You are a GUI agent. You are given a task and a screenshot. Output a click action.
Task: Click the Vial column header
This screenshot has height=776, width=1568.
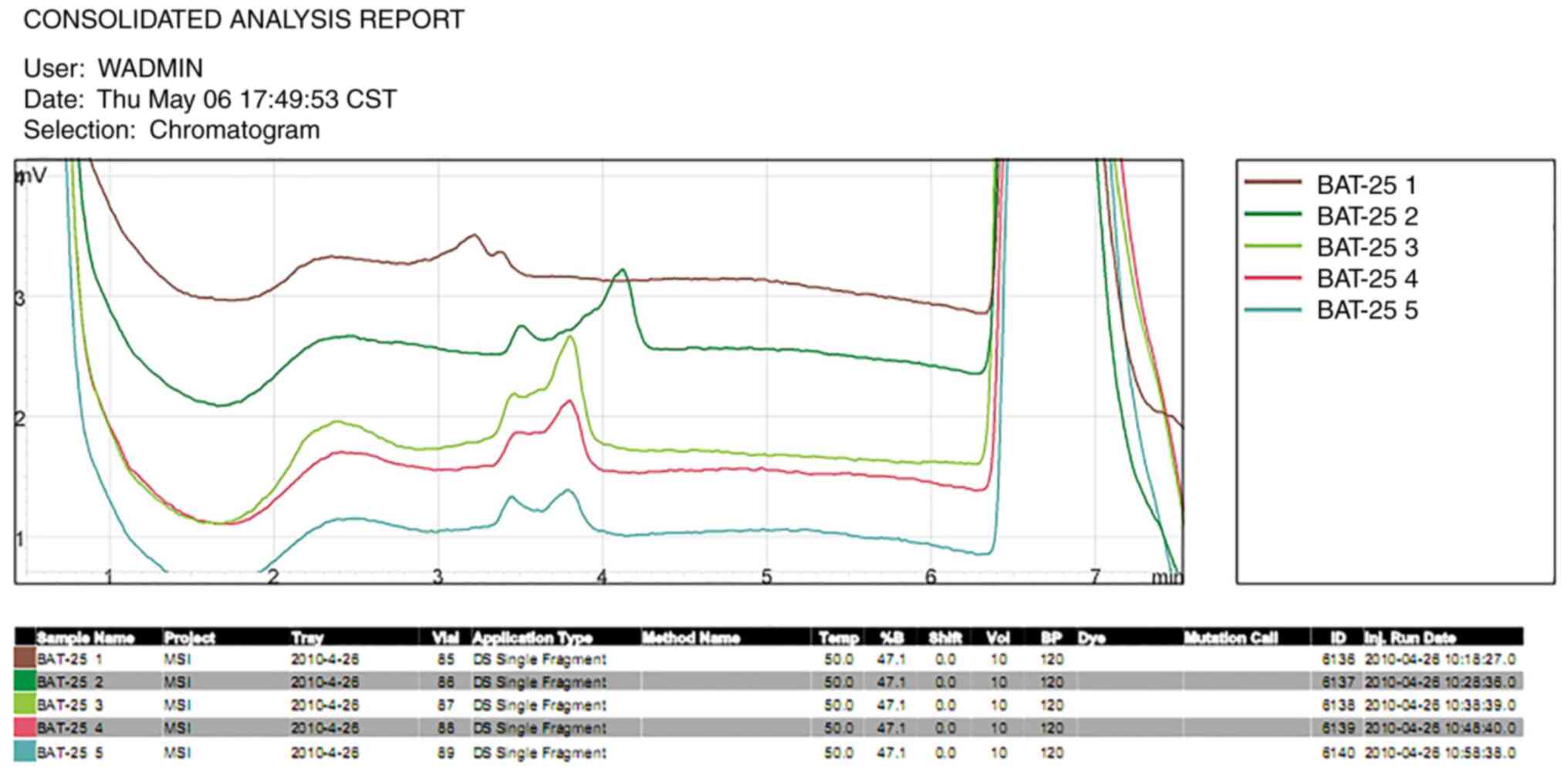click(445, 638)
